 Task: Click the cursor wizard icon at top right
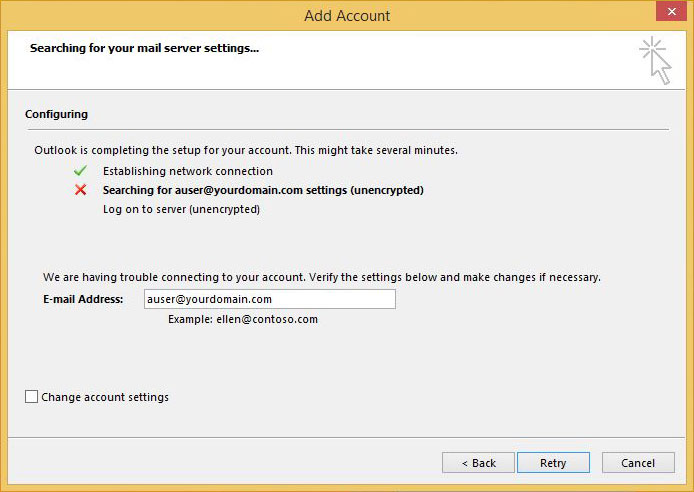coord(656,61)
